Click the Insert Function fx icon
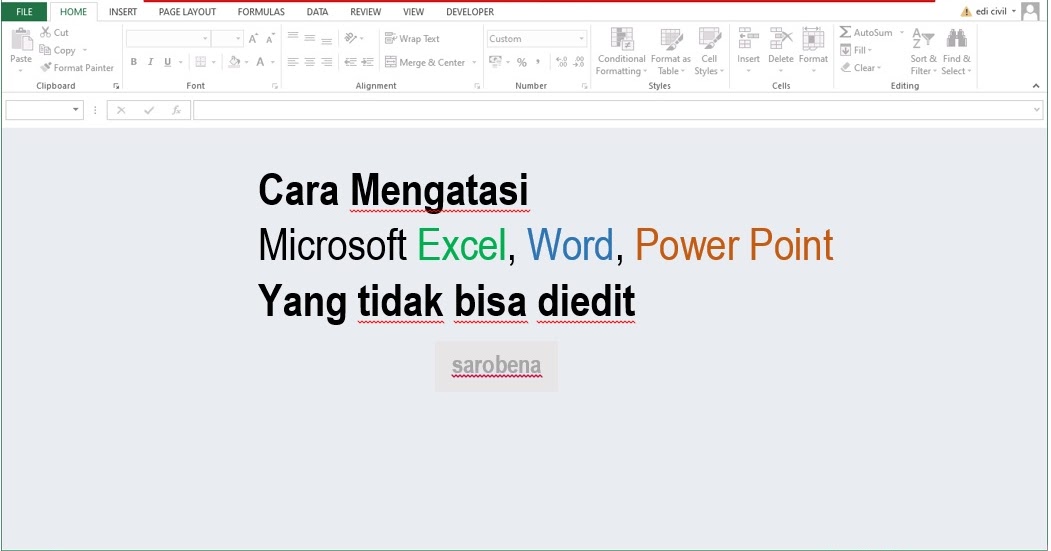The width and height of the screenshot is (1051, 551). [176, 110]
